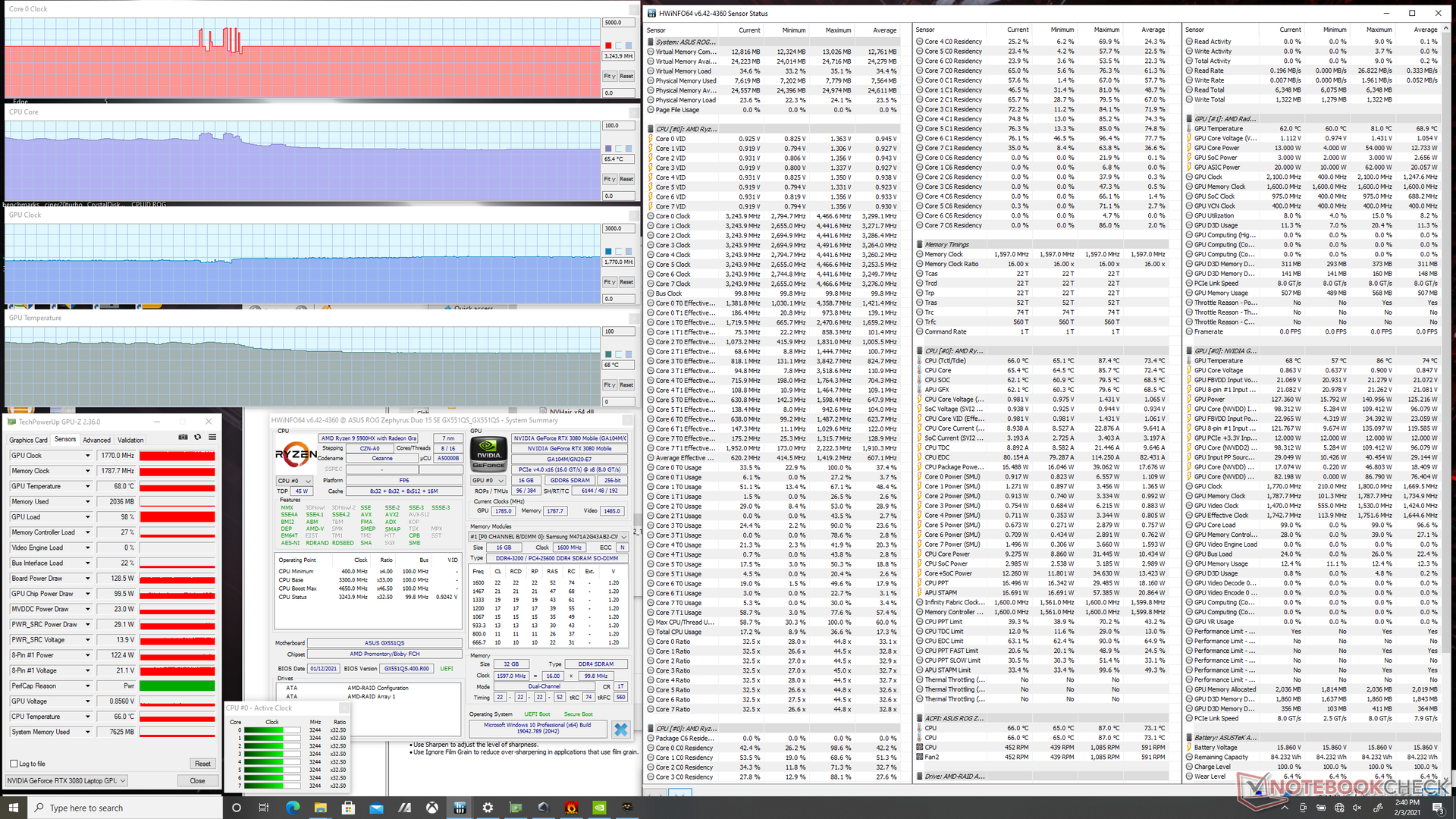Open Microsoft Store from taskbar
The width and height of the screenshot is (1456, 819).
348,808
